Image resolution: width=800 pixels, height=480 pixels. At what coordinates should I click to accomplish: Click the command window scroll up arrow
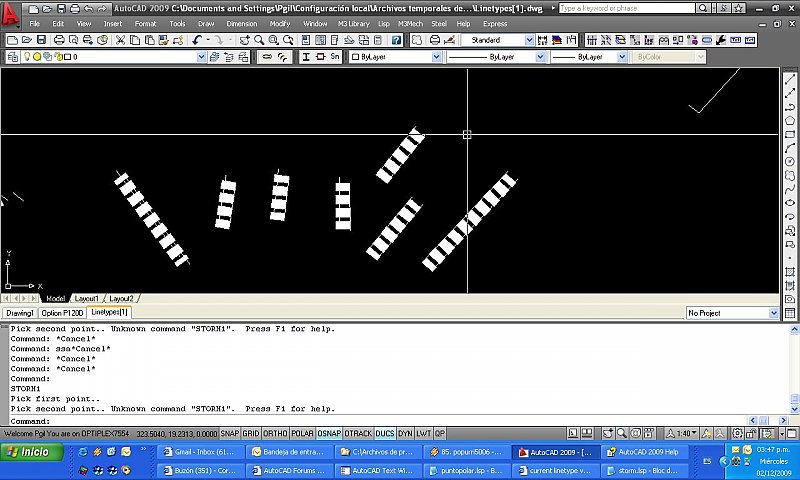coord(794,330)
